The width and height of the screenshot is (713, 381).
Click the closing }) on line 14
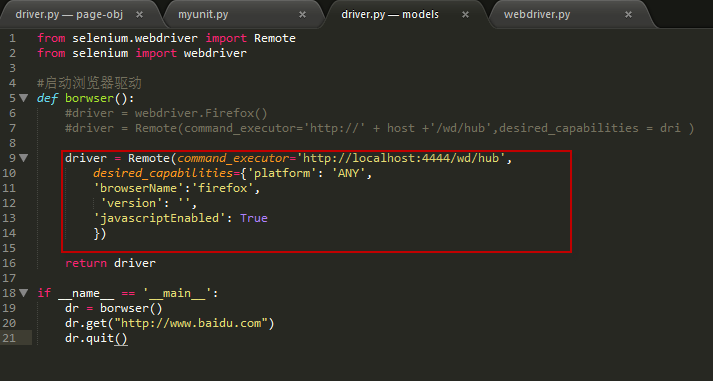point(100,234)
